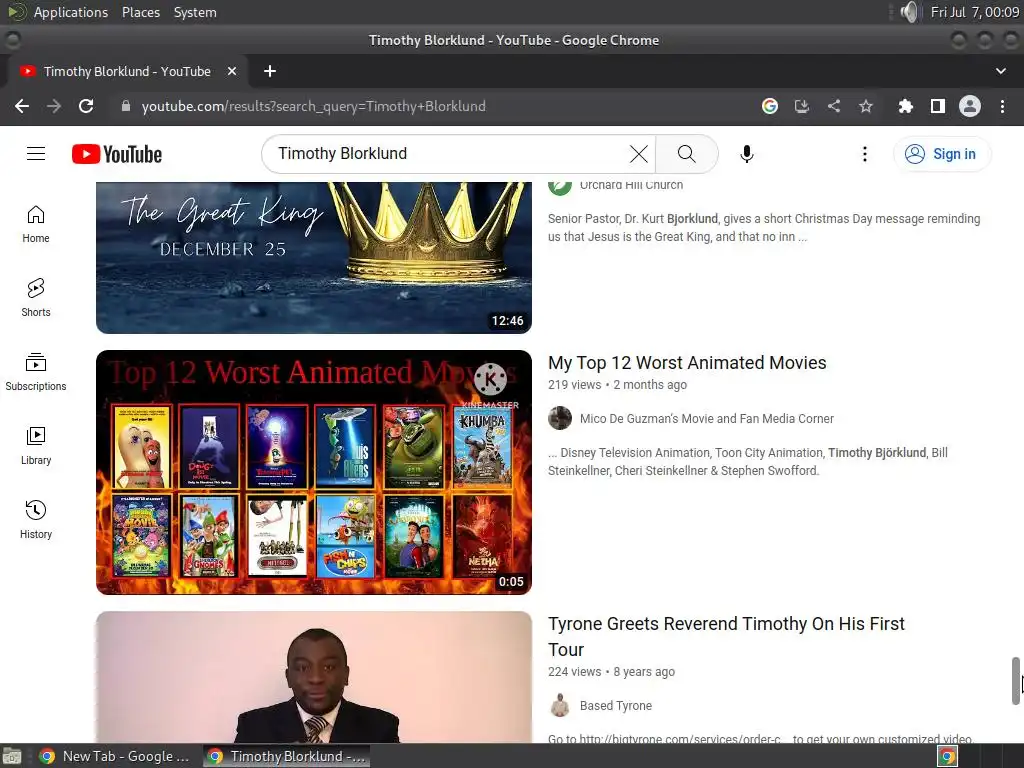This screenshot has height=768, width=1024.
Task: Bookmark this page with star icon
Action: [865, 106]
